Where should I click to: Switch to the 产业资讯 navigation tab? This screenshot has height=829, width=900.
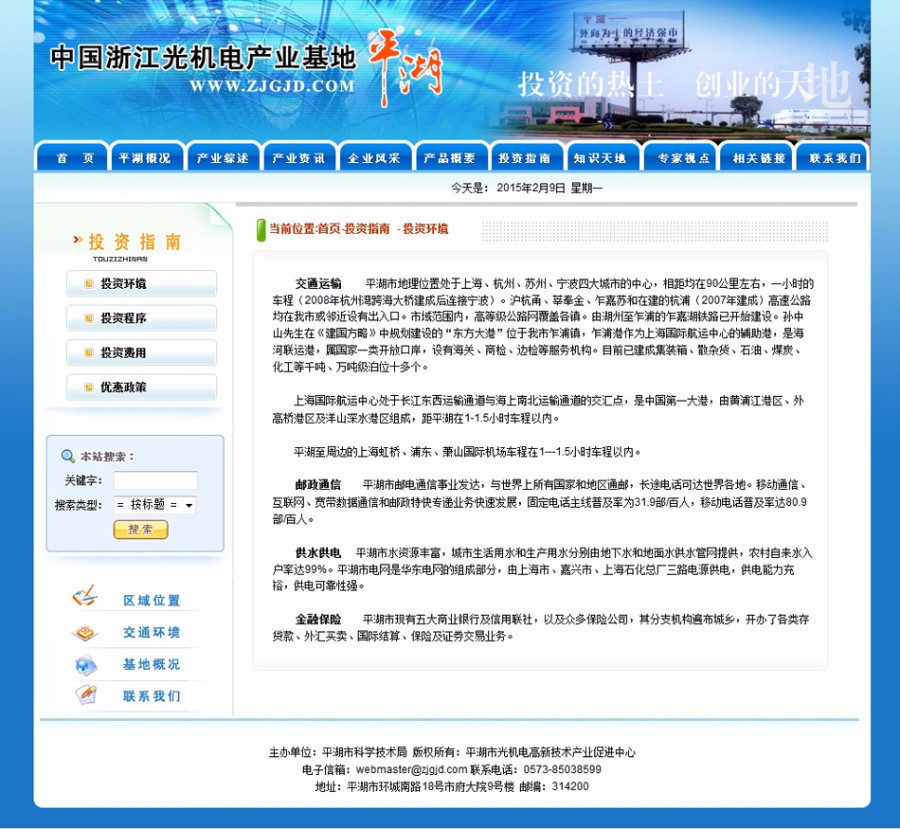(300, 156)
